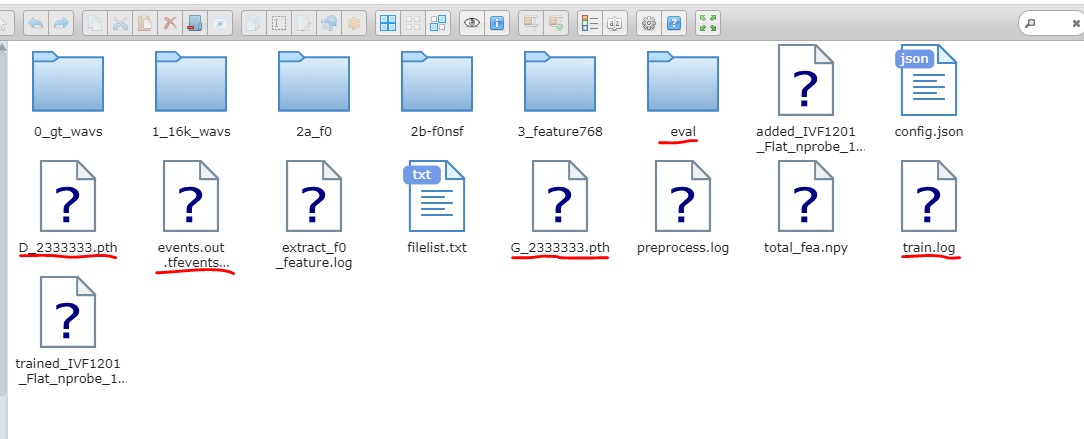The width and height of the screenshot is (1084, 439).
Task: Click the red X Delete icon
Action: click(x=169, y=24)
